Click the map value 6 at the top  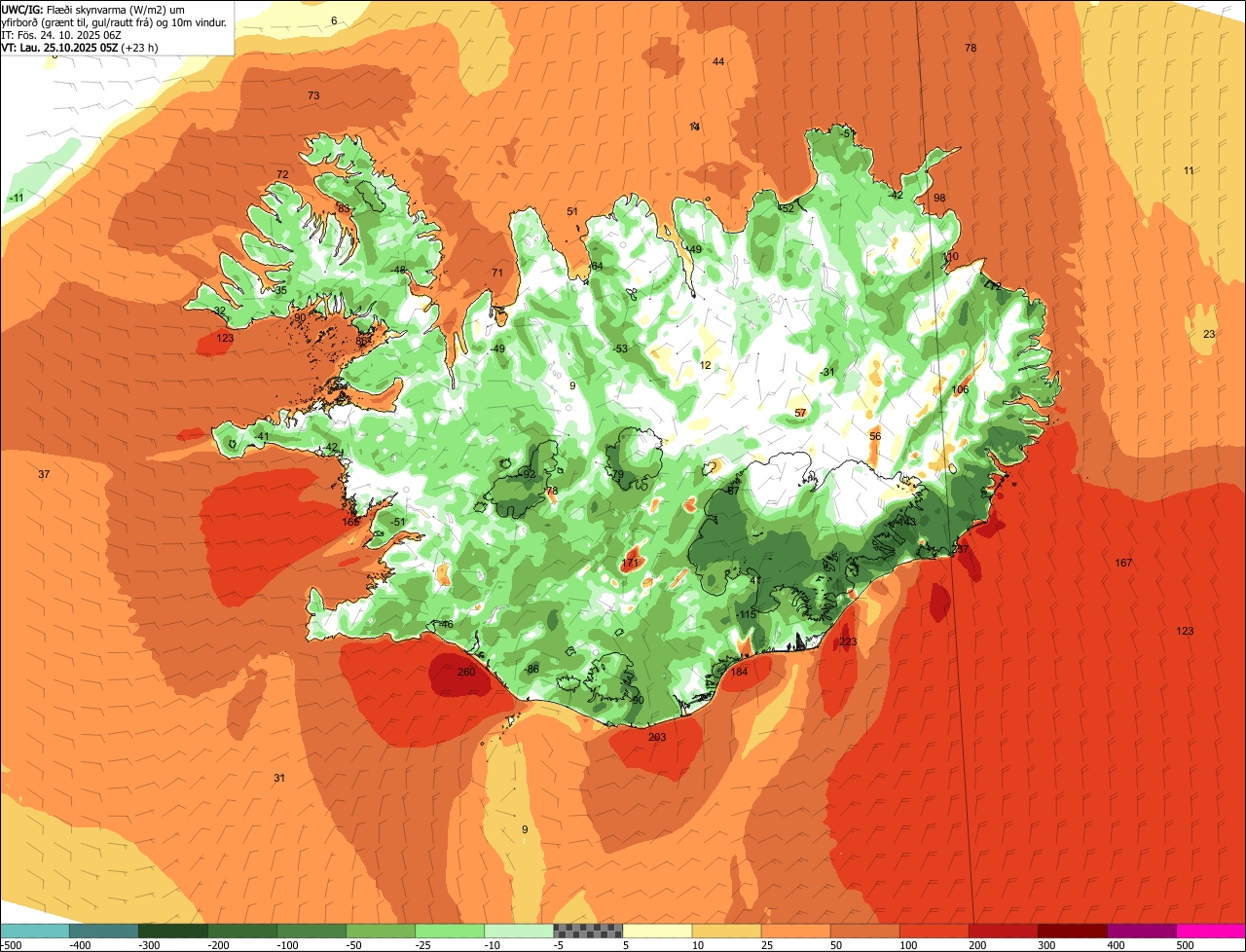click(334, 20)
